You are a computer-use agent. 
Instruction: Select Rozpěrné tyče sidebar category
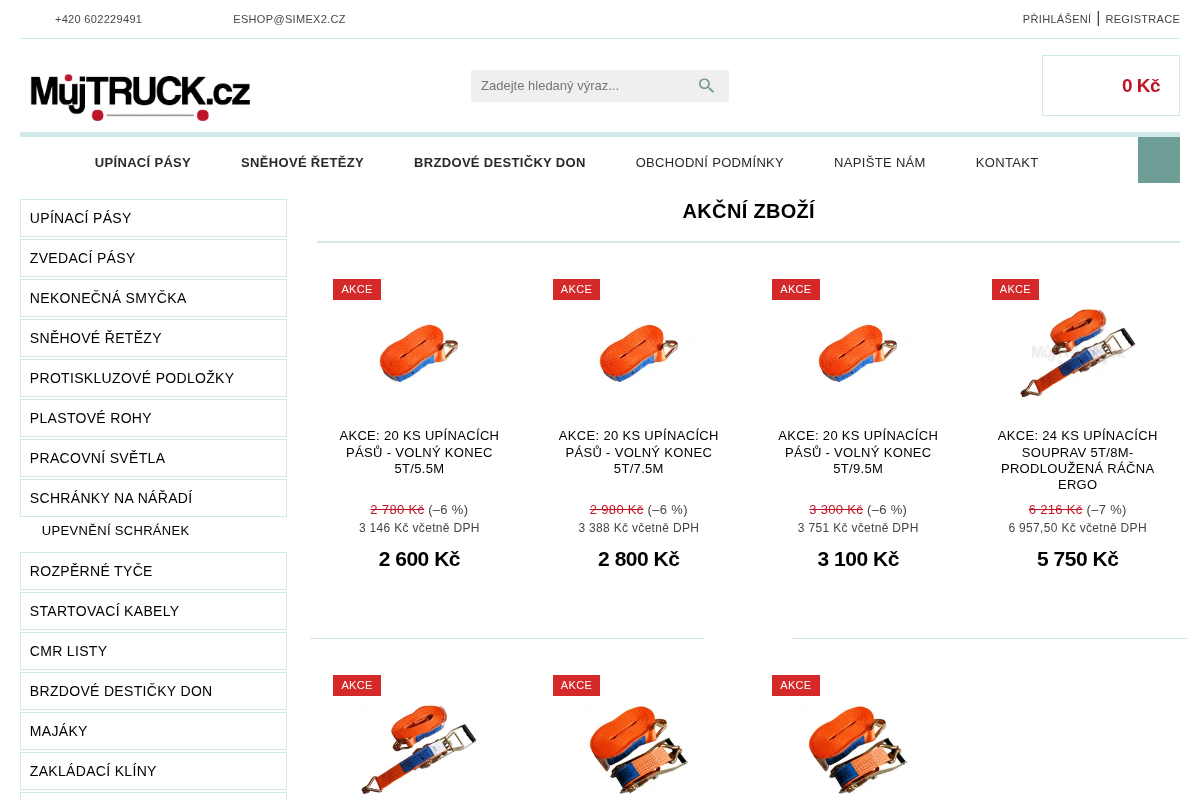click(x=153, y=571)
